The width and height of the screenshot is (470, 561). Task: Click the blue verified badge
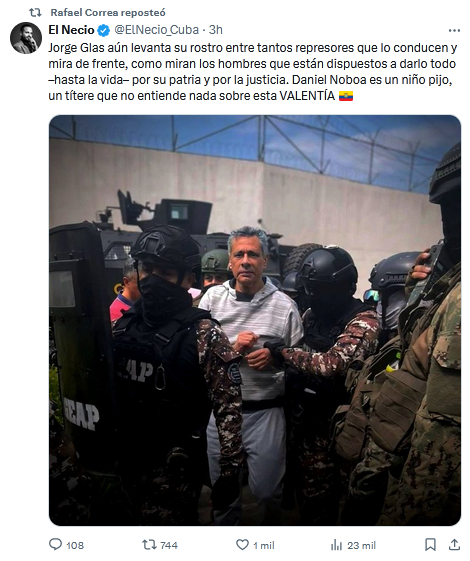coord(104,30)
